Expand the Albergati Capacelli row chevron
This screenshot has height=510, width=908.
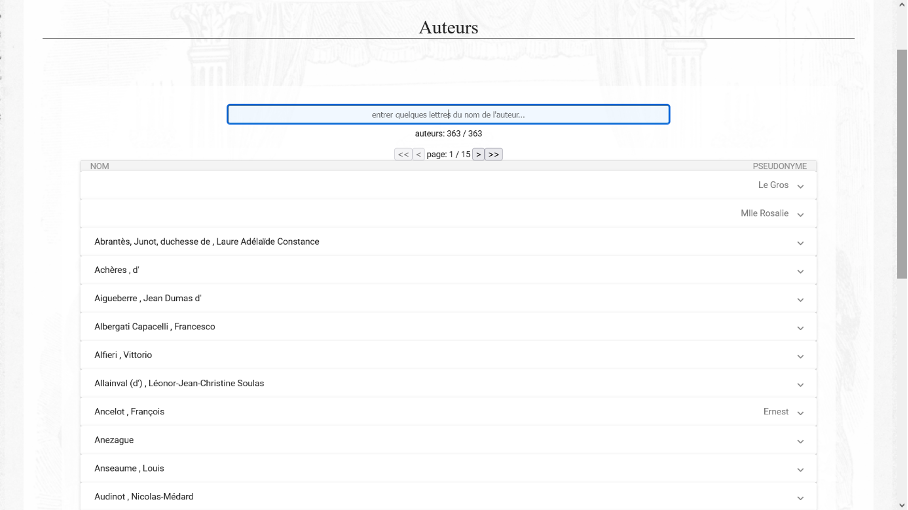coord(800,328)
